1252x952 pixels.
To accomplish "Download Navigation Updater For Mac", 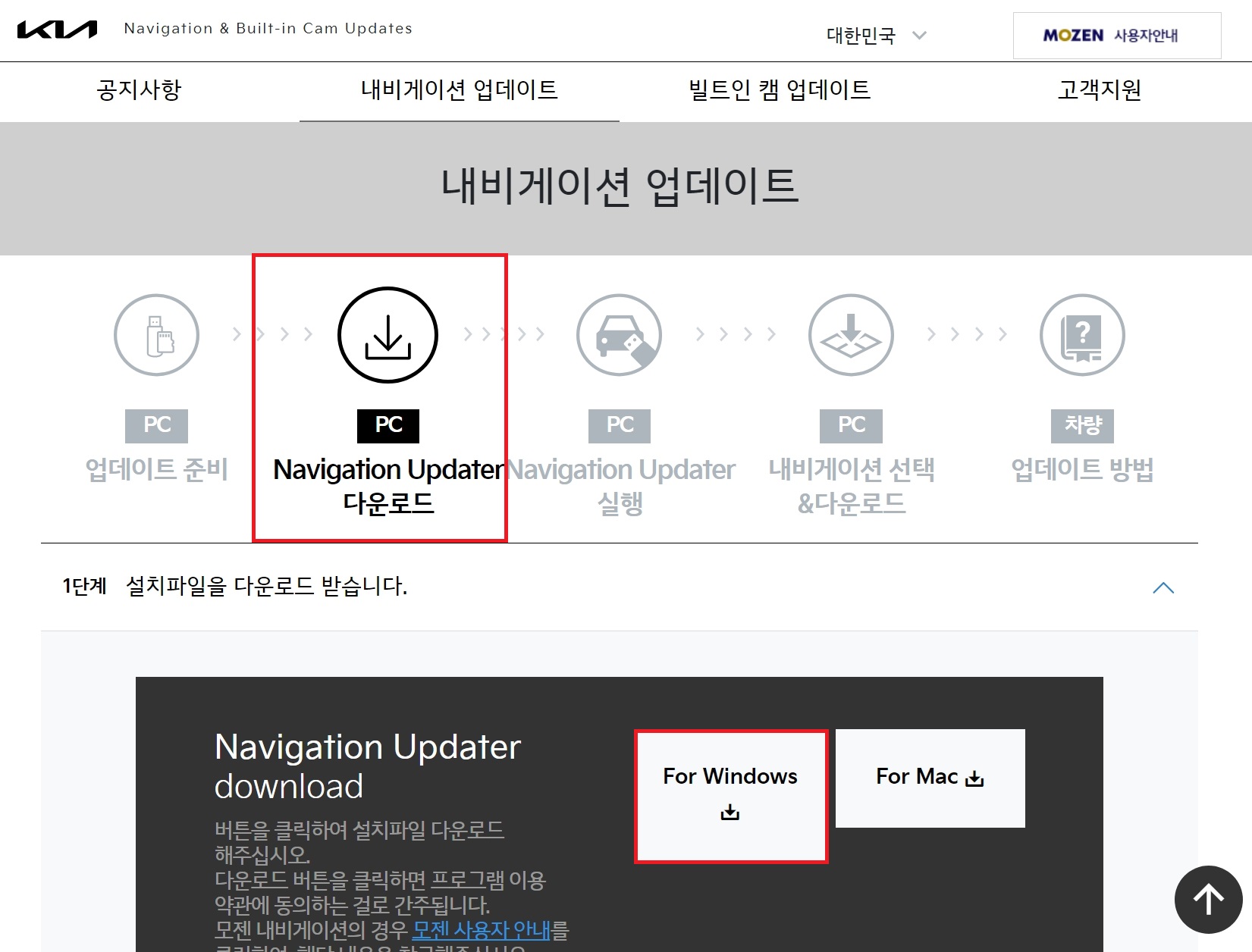I will (930, 778).
